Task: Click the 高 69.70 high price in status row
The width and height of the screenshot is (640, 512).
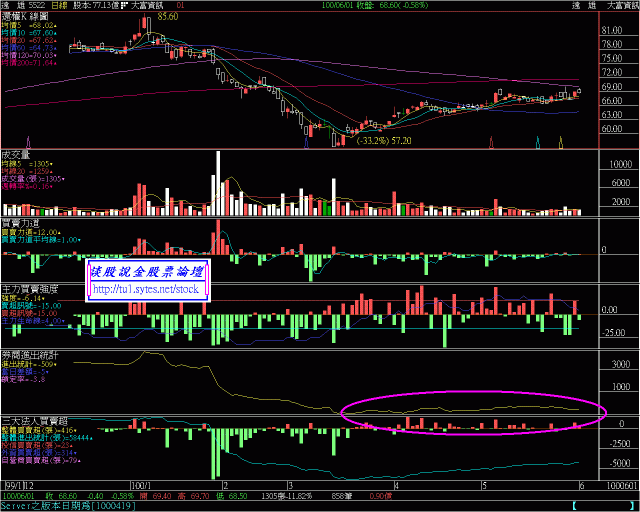Action: pyautogui.click(x=193, y=496)
